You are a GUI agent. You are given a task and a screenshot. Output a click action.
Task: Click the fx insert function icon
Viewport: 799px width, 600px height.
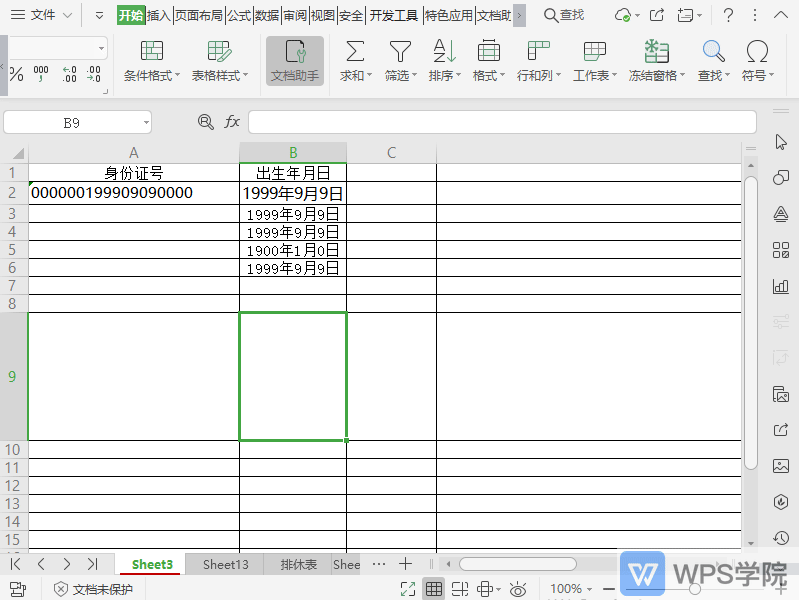232,122
